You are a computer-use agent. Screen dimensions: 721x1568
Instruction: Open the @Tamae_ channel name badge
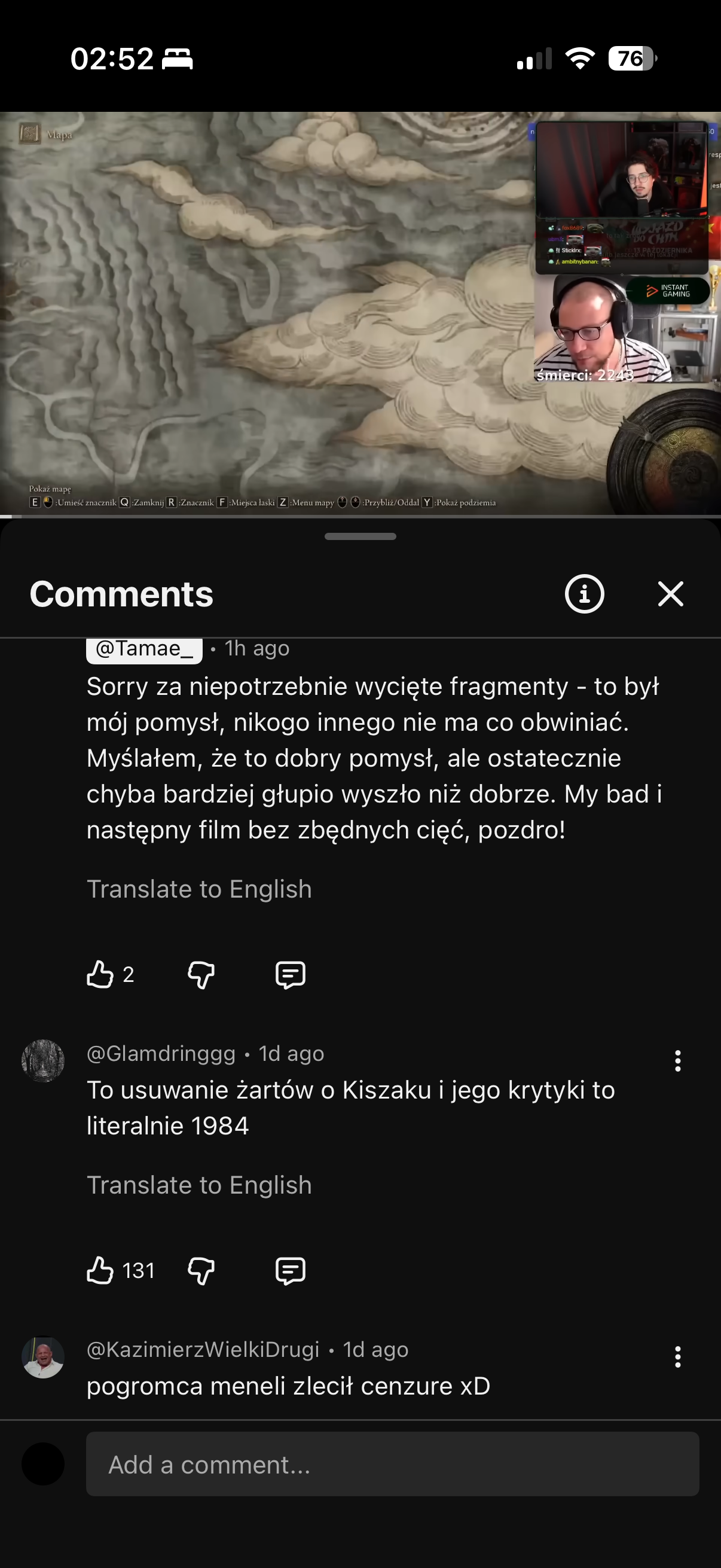(x=144, y=649)
